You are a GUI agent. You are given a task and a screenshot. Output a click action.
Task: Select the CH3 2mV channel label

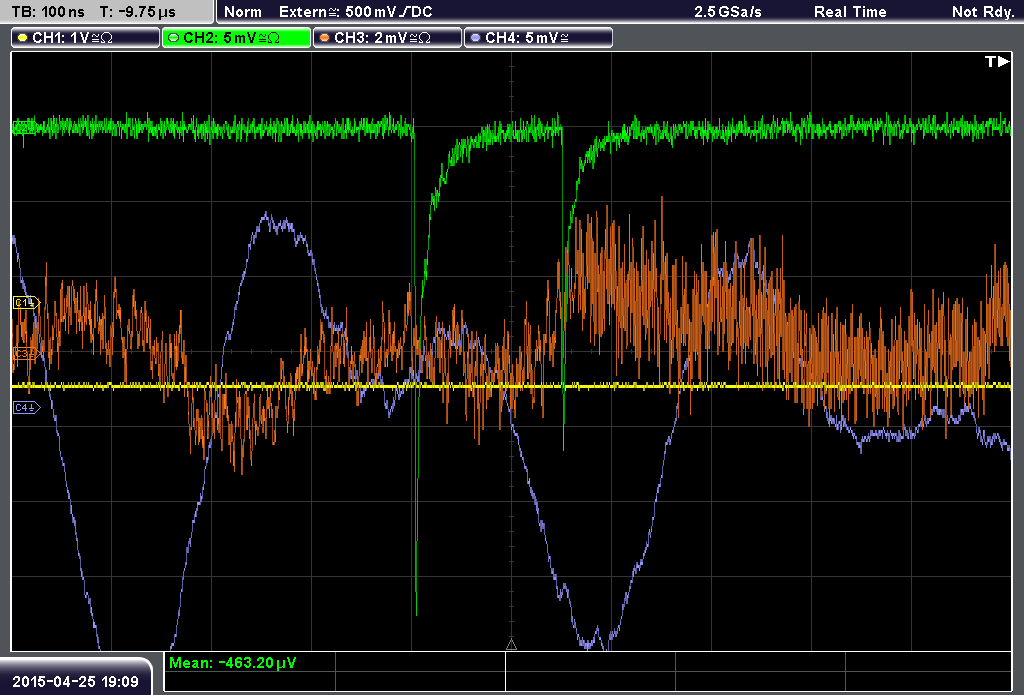coord(387,38)
